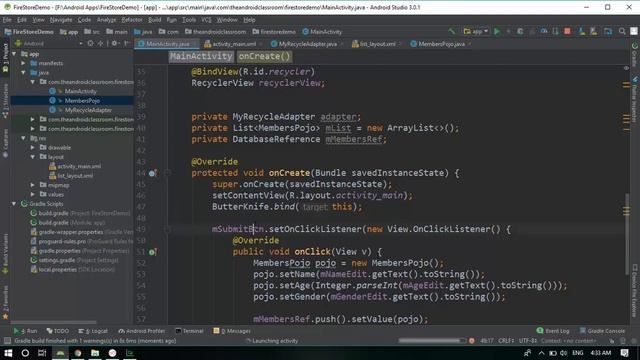640x360 pixels.
Task: Click the launching activity progress bar
Action: 432,341
